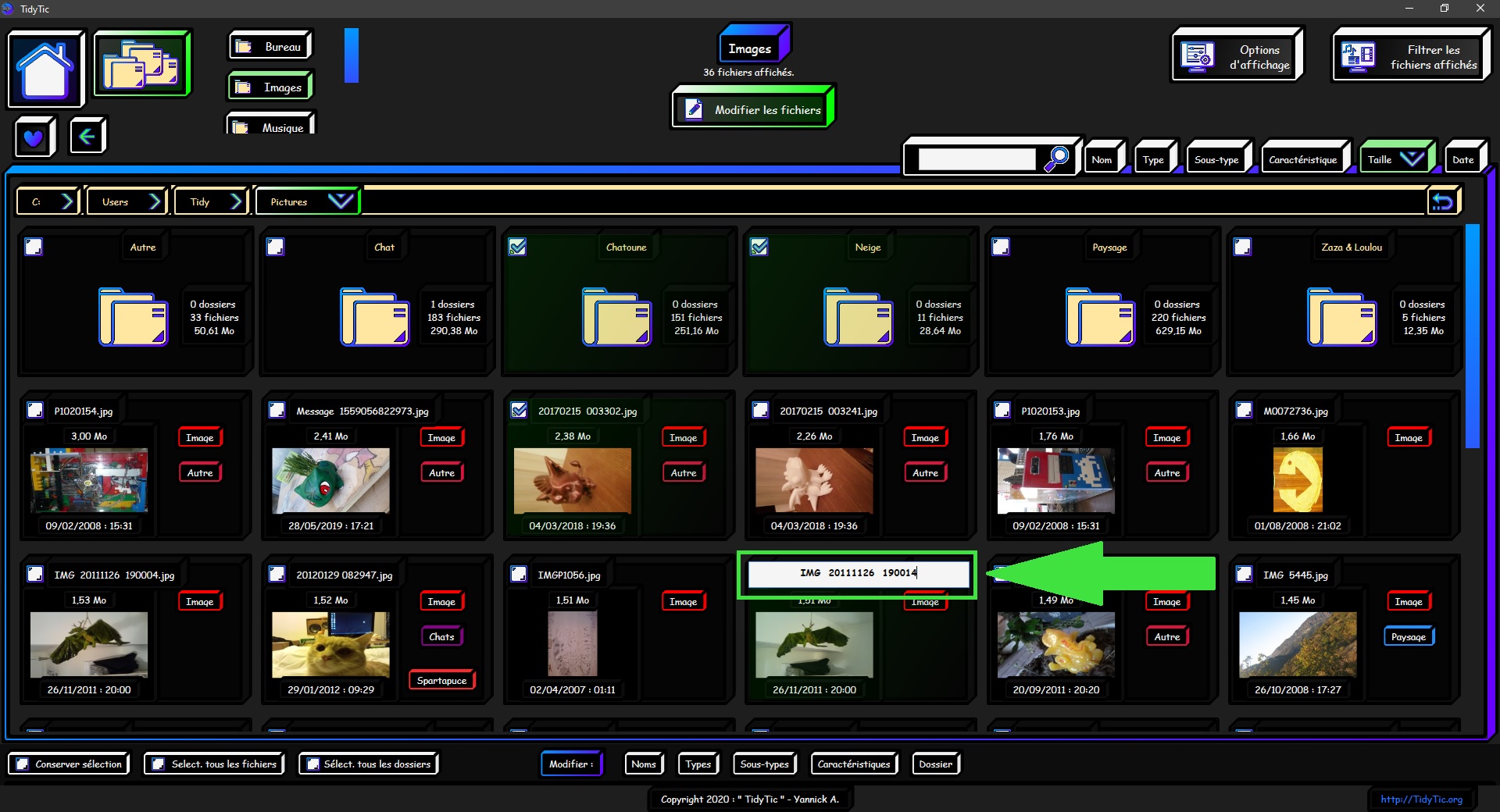Expand the Pictures path dropdown

click(x=340, y=201)
